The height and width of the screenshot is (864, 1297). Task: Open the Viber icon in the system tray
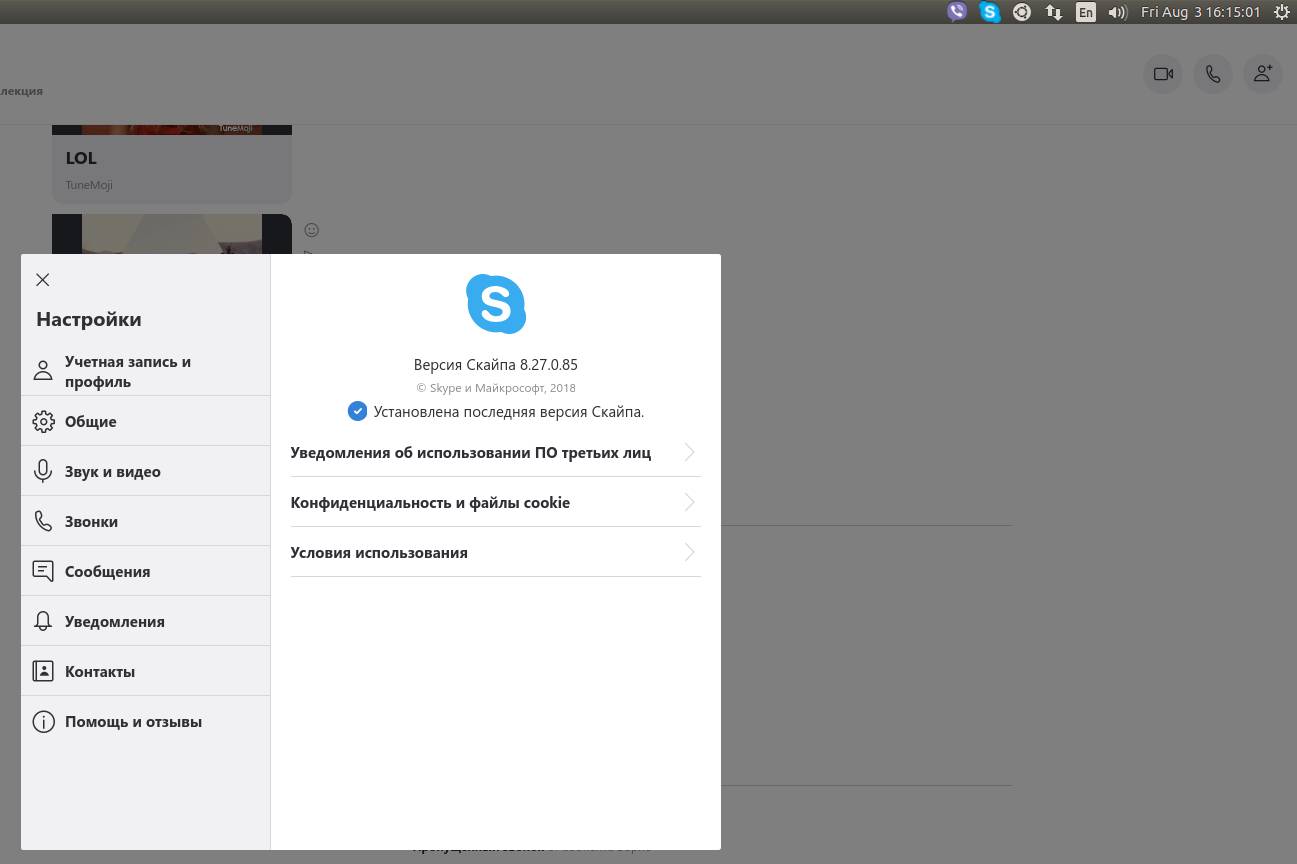(x=957, y=12)
